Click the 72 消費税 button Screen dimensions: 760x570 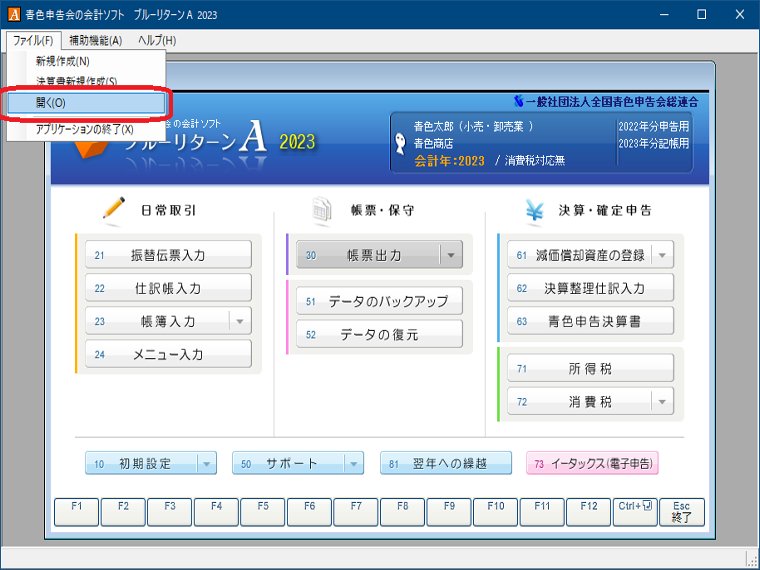pos(580,401)
